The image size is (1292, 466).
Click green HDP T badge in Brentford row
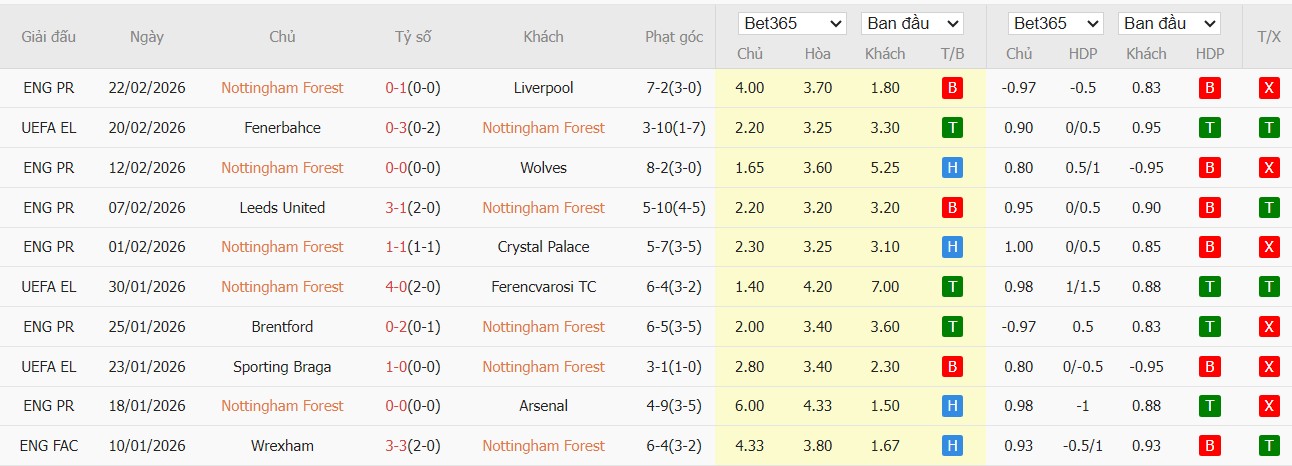coord(1209,327)
